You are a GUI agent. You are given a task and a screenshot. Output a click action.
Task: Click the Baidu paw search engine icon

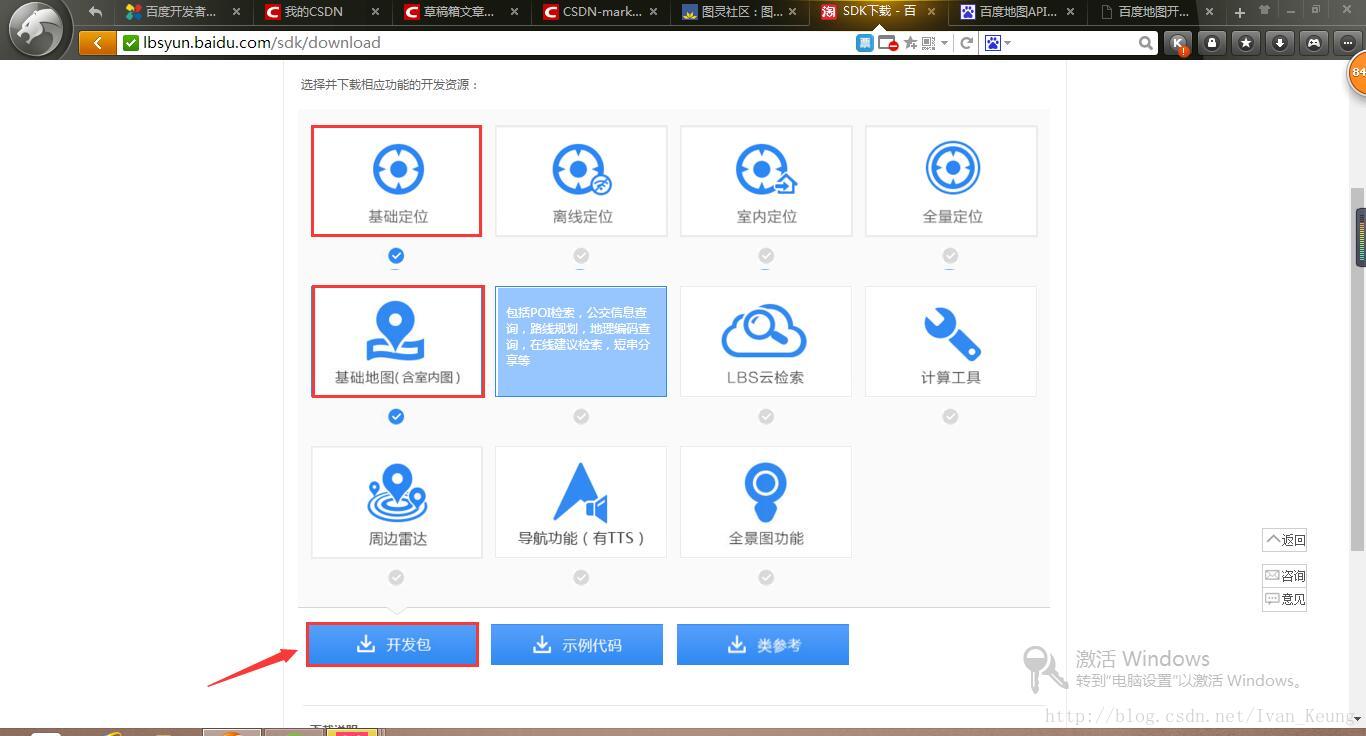click(x=993, y=43)
